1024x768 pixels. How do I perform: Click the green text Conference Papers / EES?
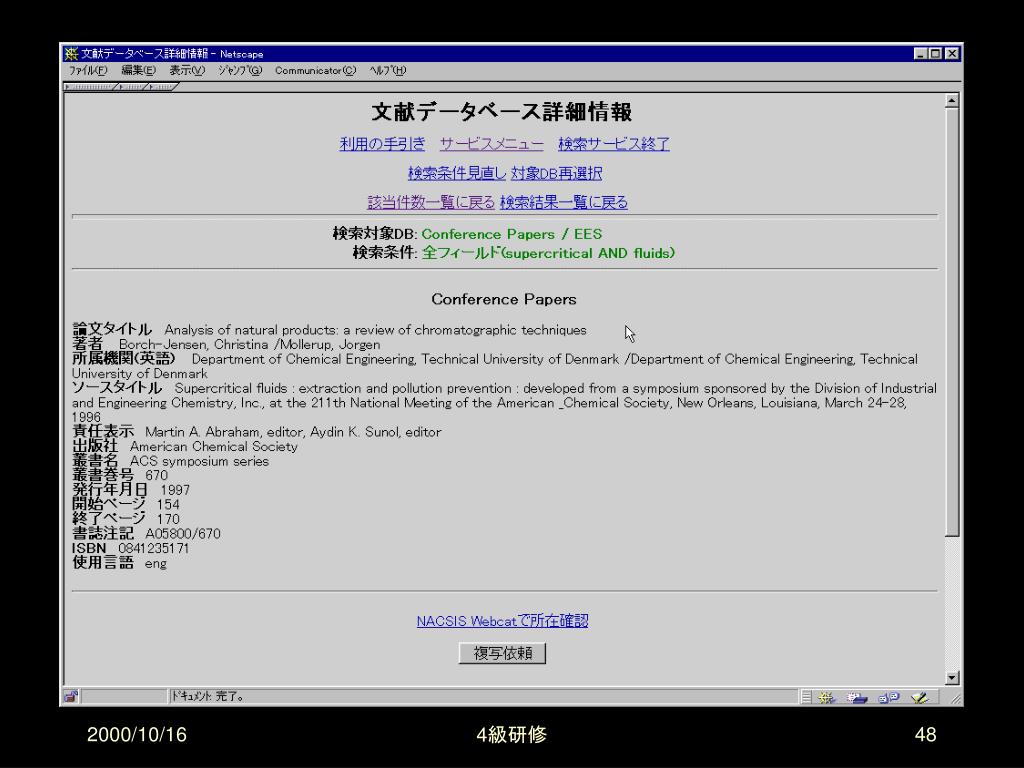click(512, 234)
